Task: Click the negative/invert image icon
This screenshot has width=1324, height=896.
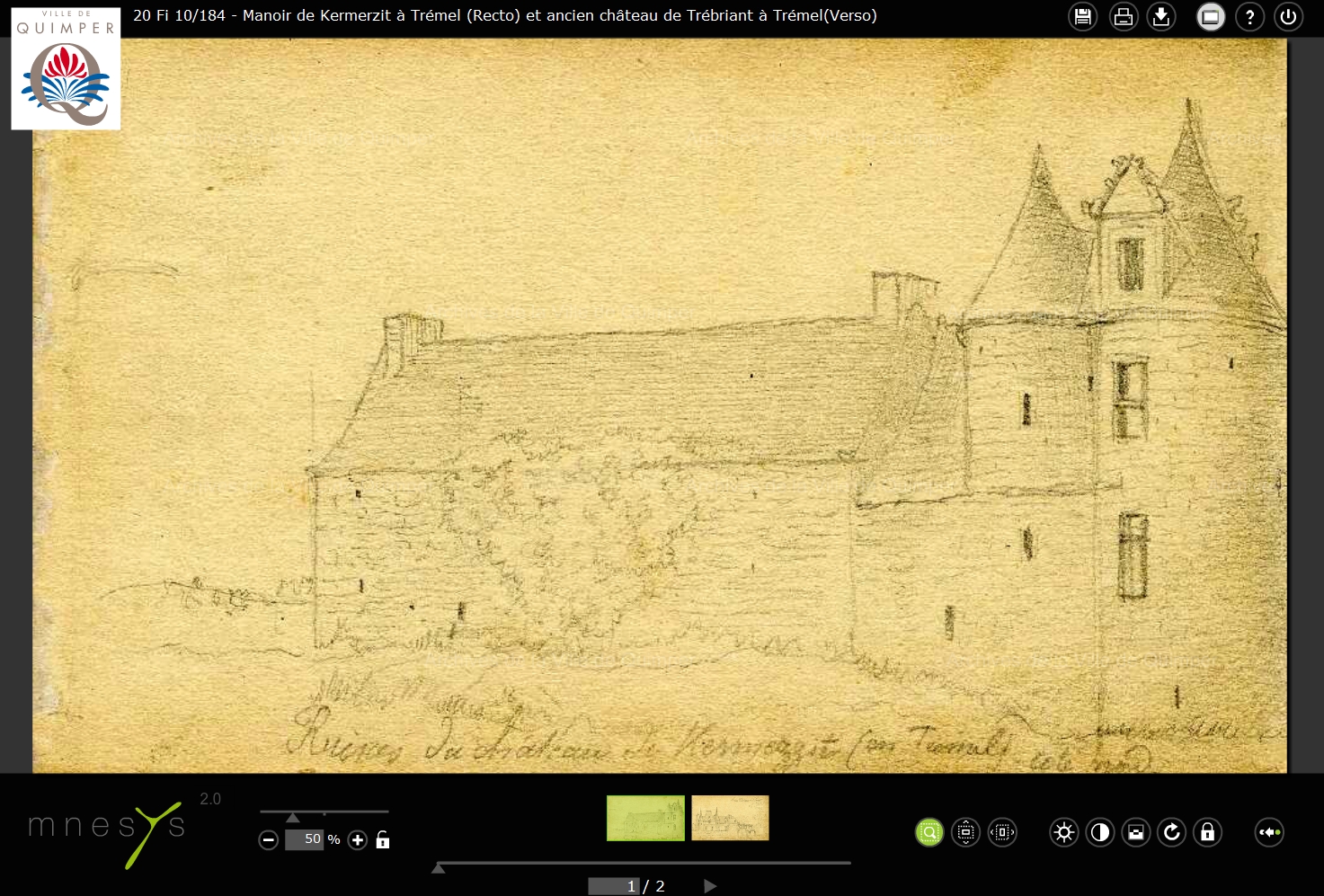Action: (x=1136, y=832)
